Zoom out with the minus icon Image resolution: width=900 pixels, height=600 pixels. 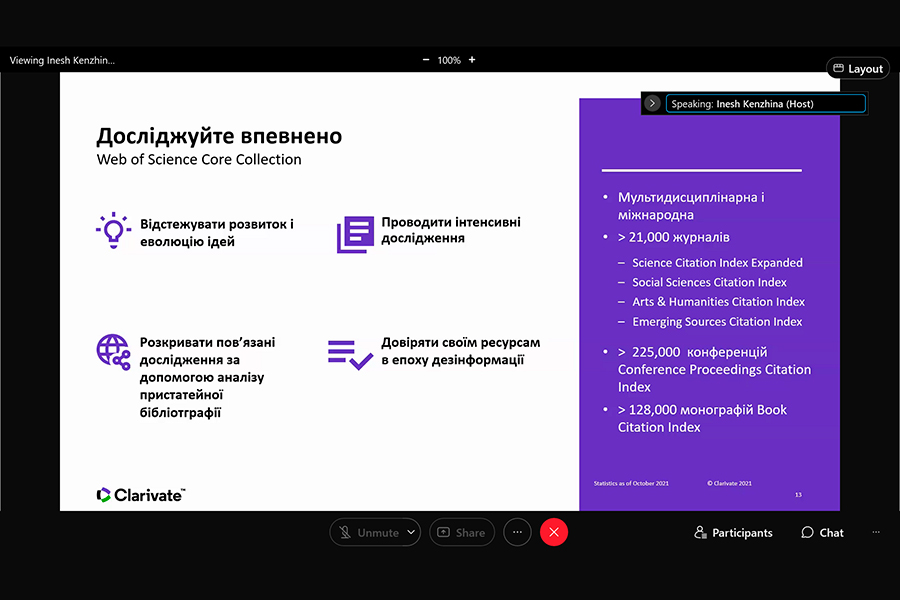[426, 60]
